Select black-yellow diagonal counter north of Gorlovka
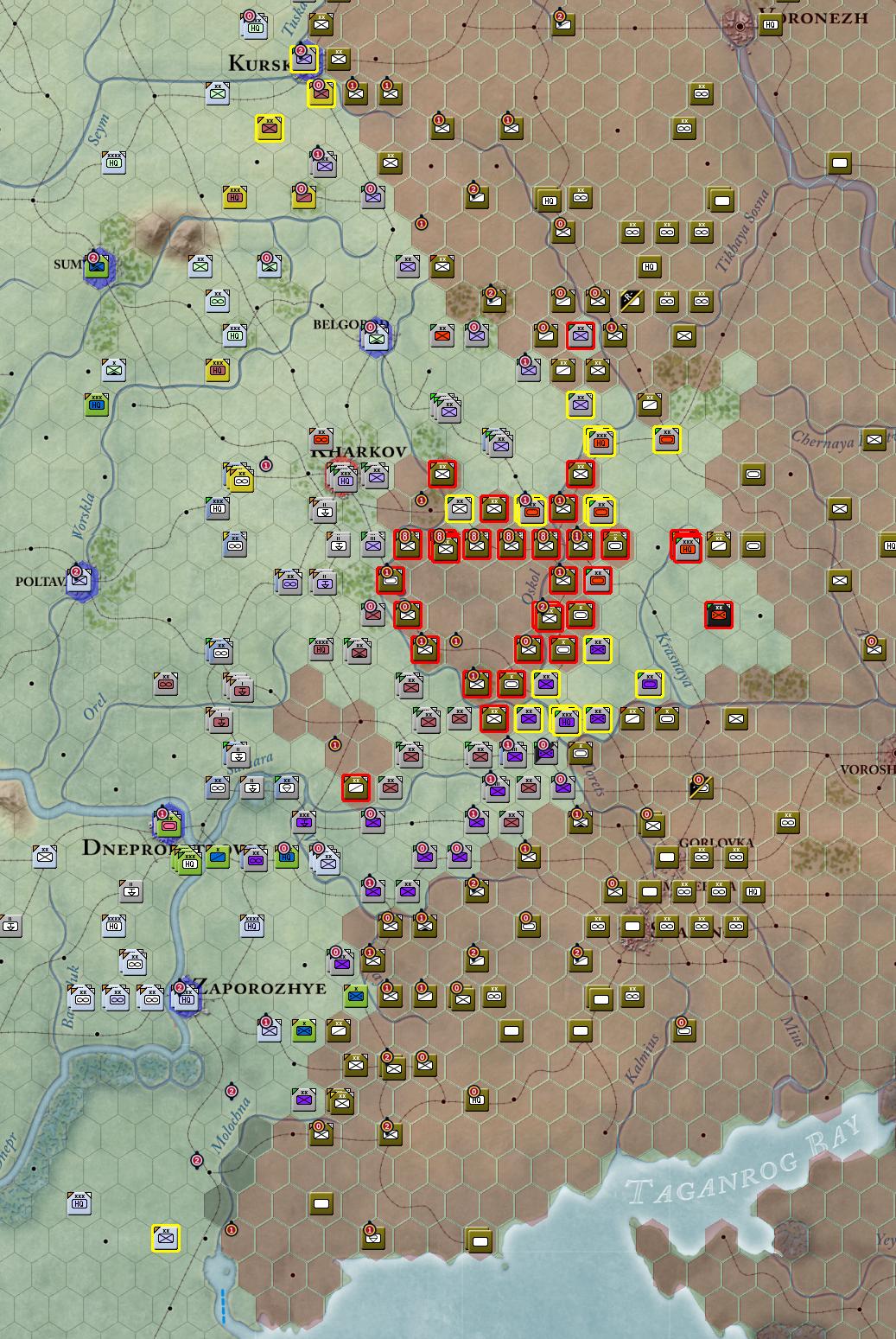 701,786
